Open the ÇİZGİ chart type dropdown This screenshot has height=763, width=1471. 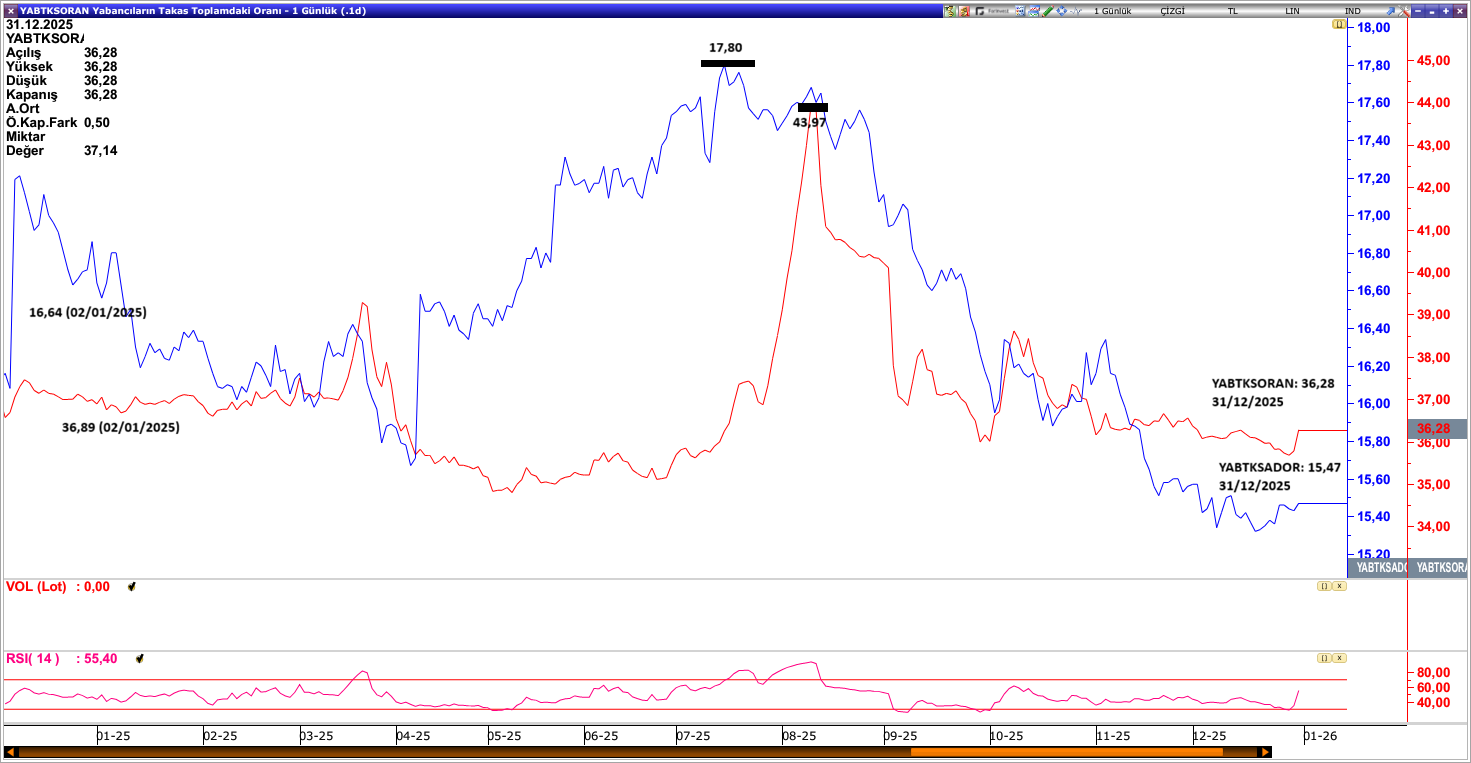(1173, 11)
